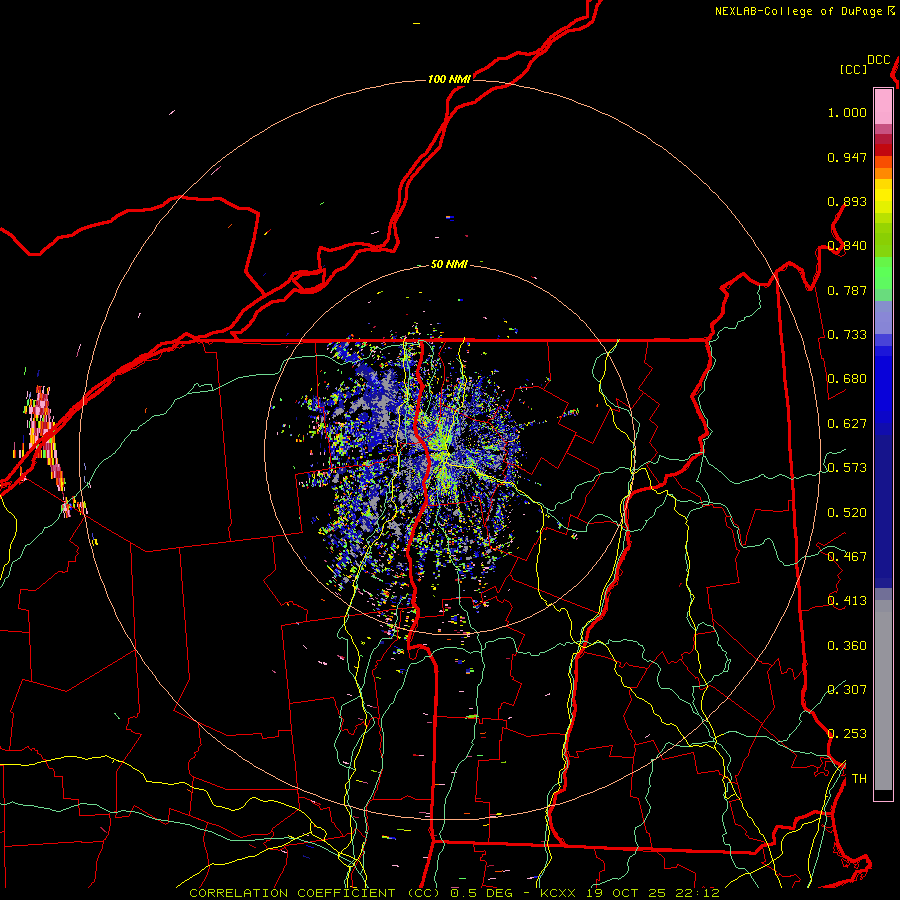Click the 0.360 color scale value
The width and height of the screenshot is (900, 900).
point(847,646)
